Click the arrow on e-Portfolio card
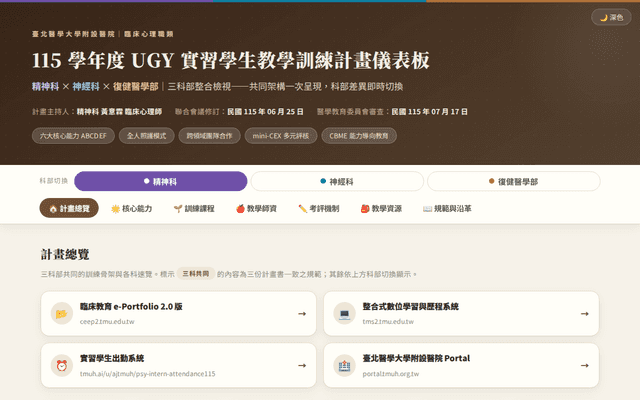This screenshot has height=400, width=640. coord(302,313)
